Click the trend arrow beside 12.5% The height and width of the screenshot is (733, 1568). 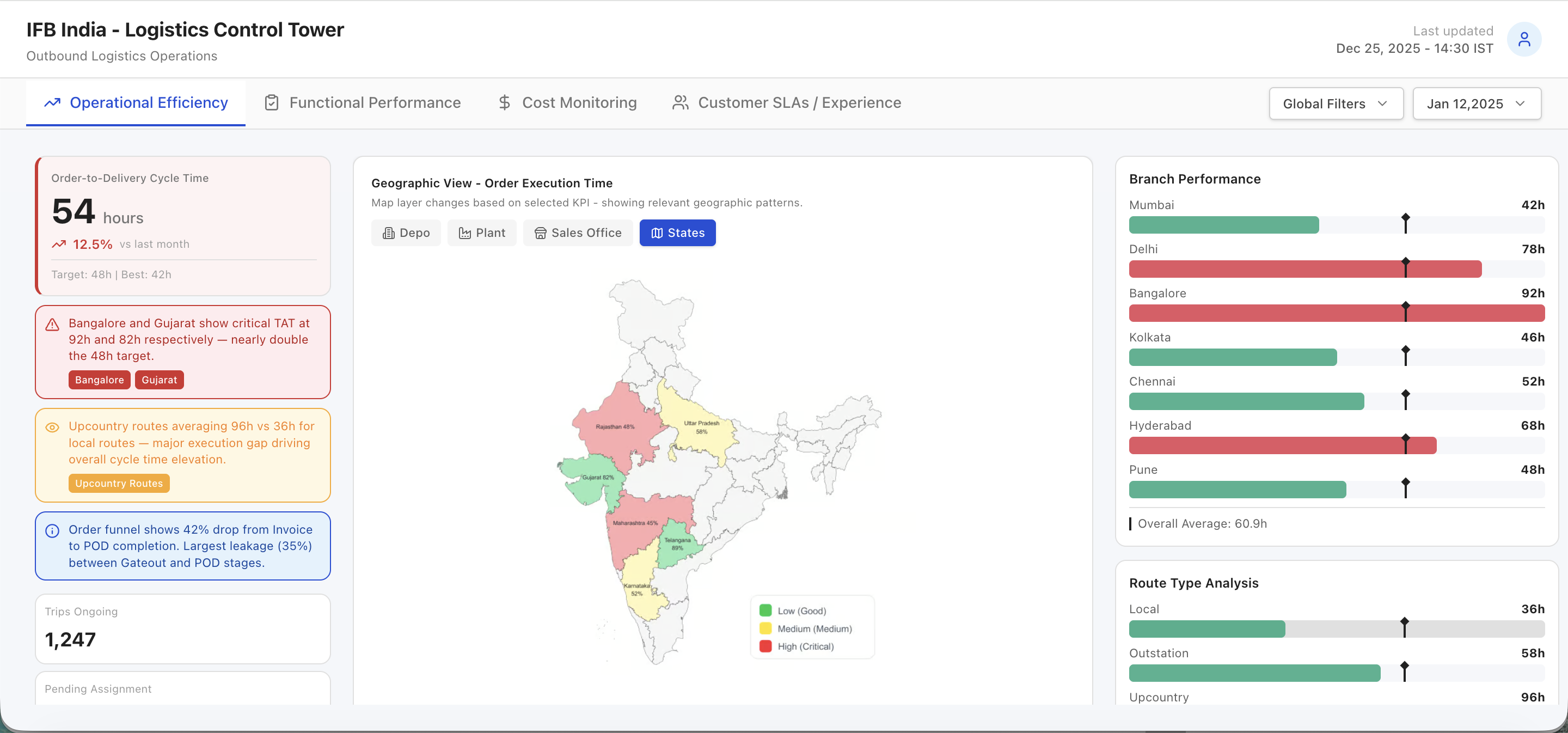click(59, 244)
